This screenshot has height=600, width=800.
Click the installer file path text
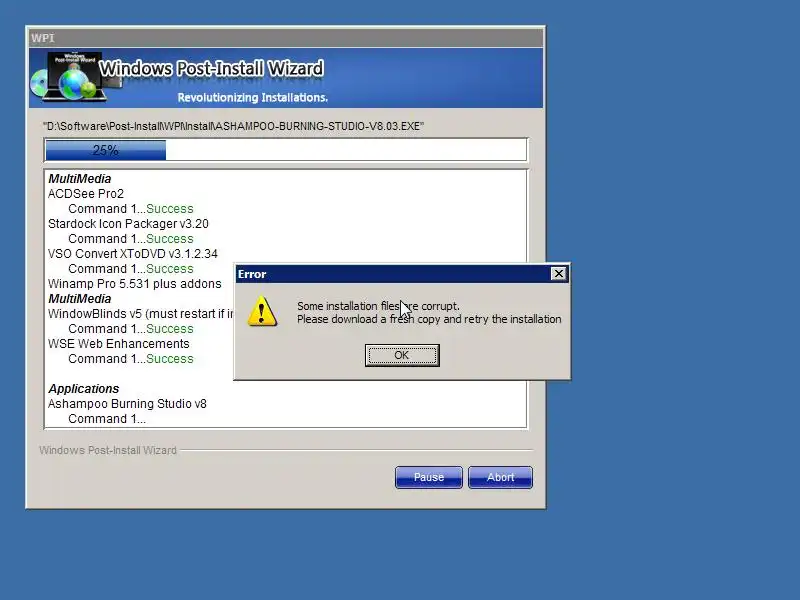pyautogui.click(x=233, y=126)
